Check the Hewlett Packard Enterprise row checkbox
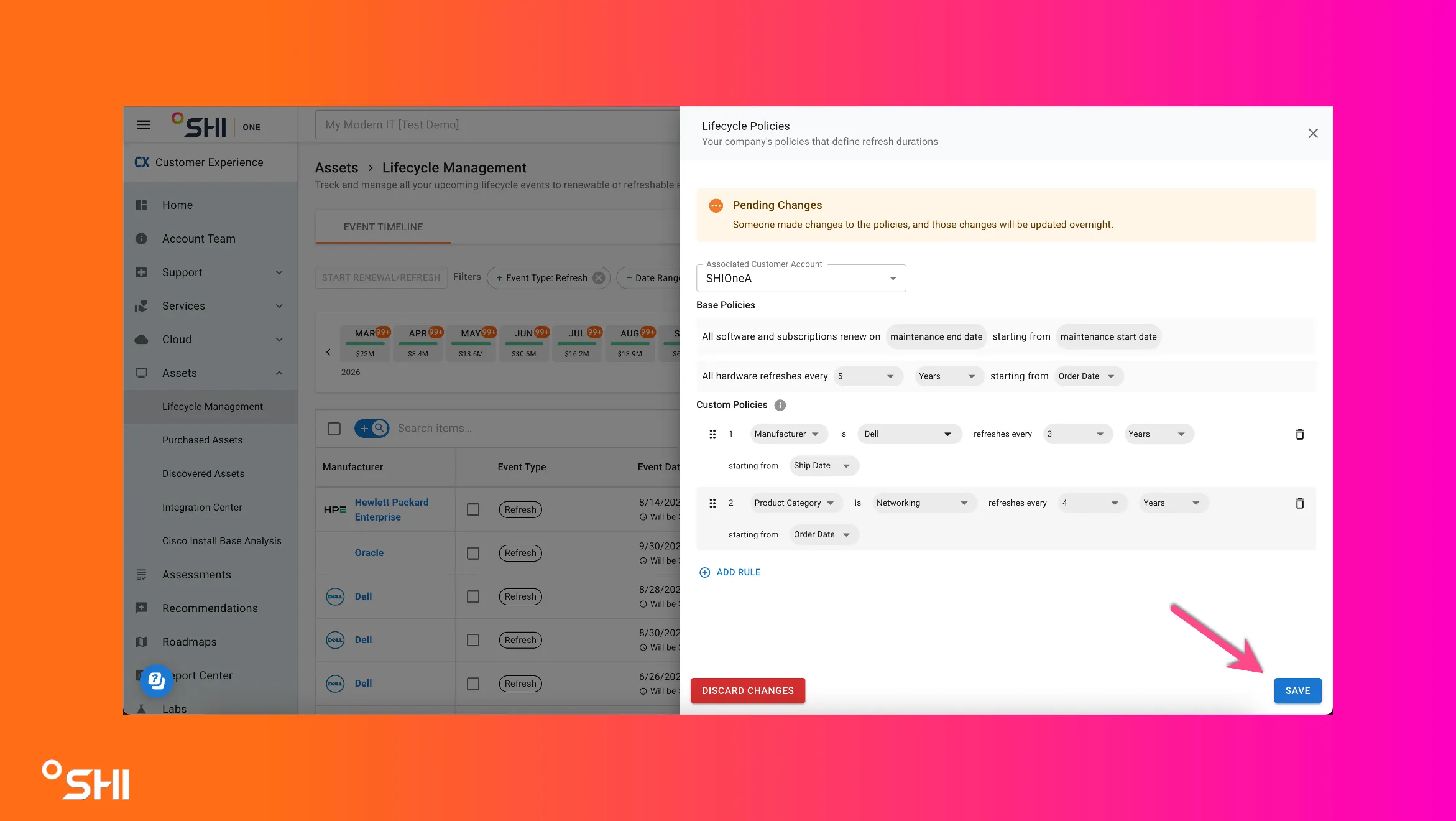This screenshot has height=821, width=1456. (473, 509)
